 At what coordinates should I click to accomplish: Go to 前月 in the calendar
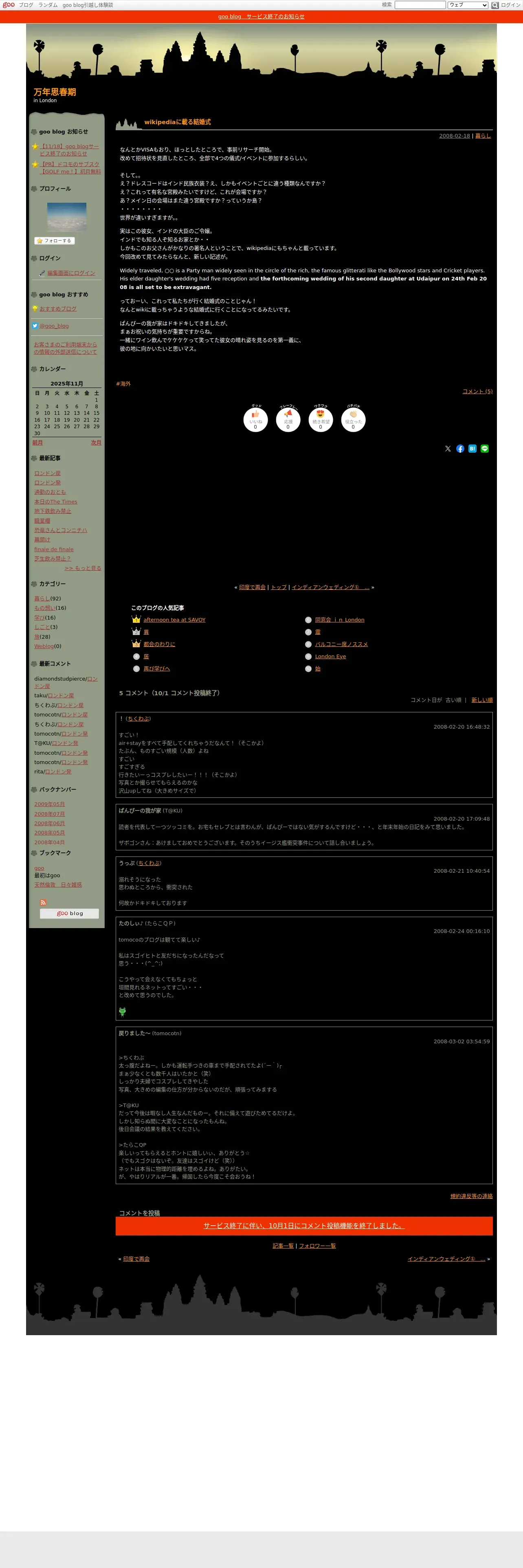coord(38,442)
